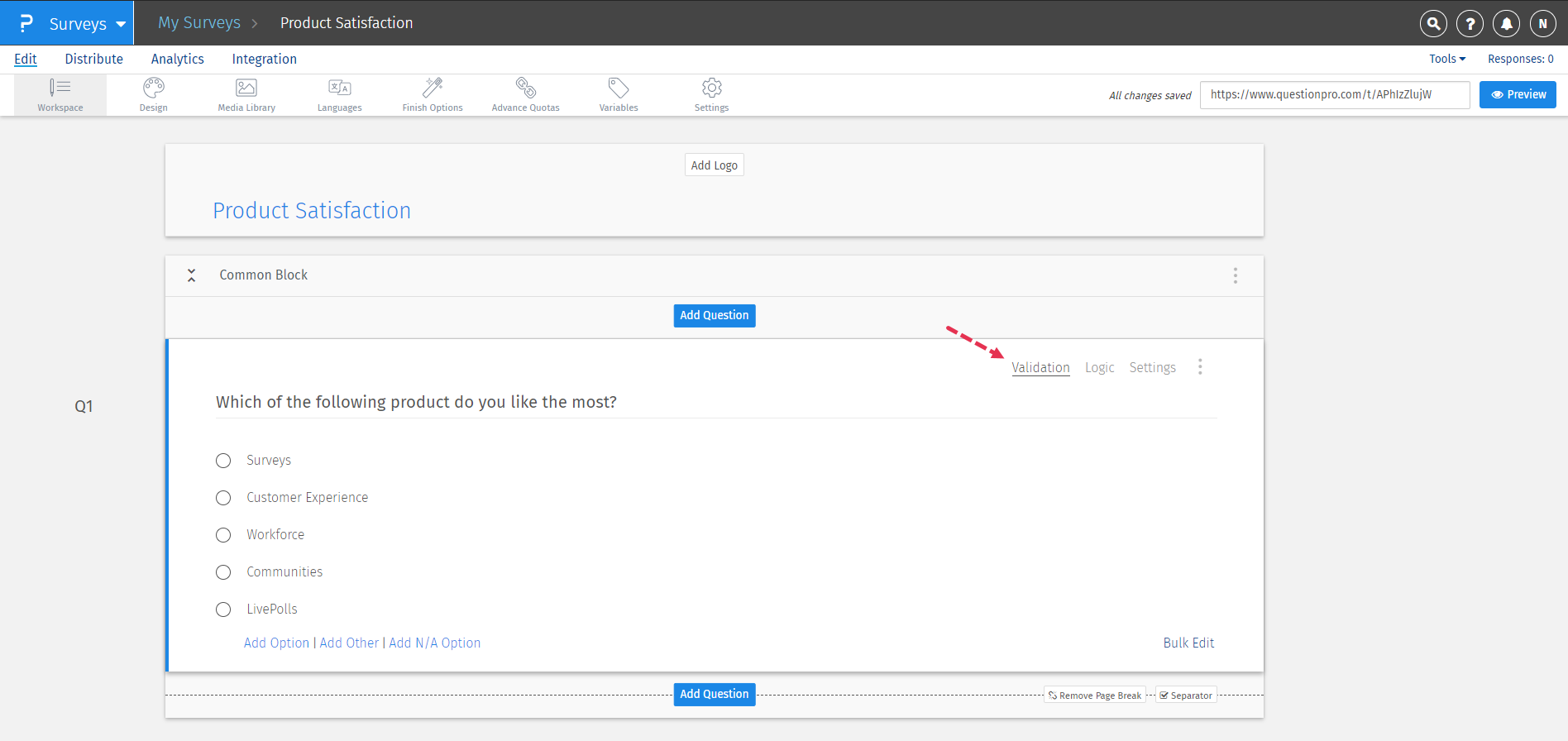Click the Preview button
Image resolution: width=1568 pixels, height=741 pixels.
click(x=1518, y=94)
